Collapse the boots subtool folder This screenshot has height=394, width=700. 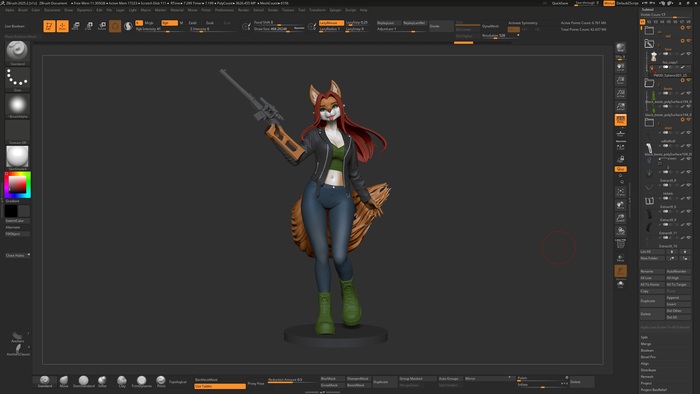649,83
